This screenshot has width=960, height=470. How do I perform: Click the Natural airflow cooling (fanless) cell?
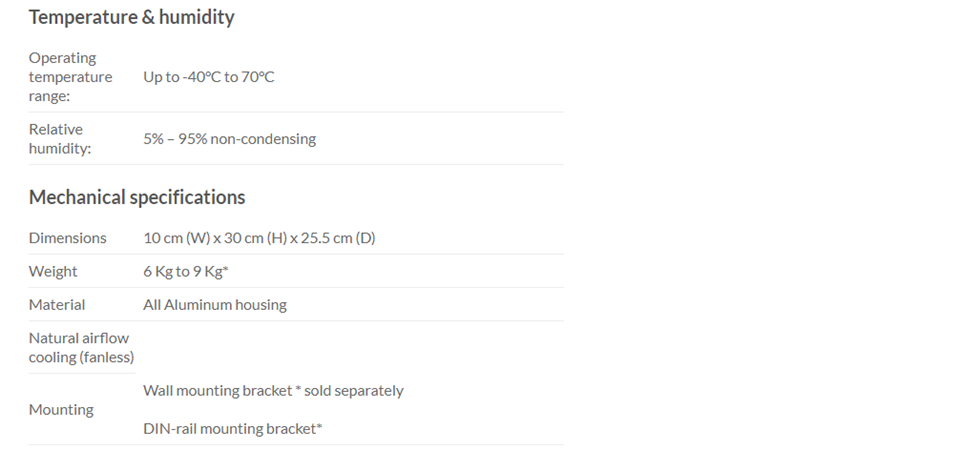[81, 347]
